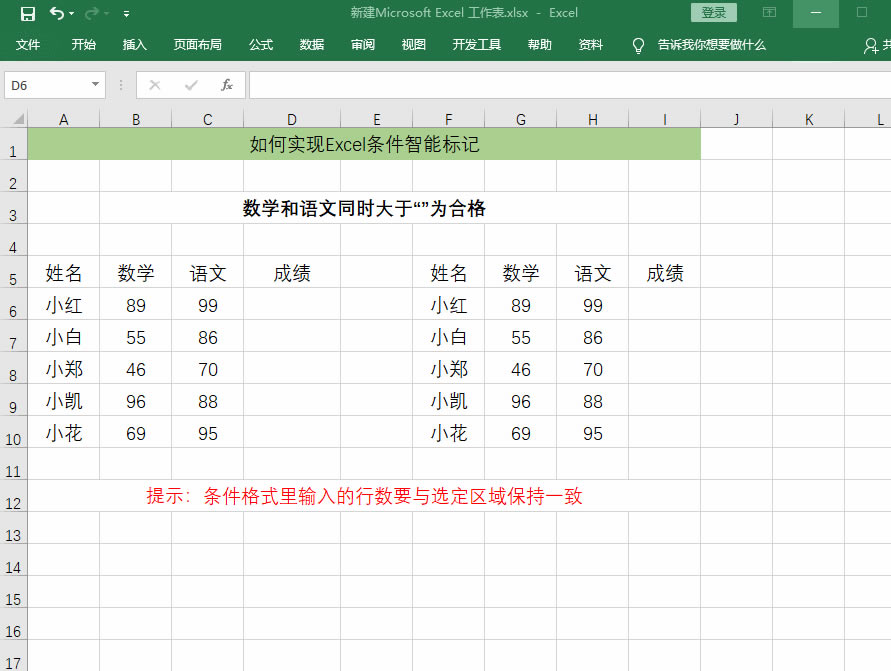Viewport: 891px width, 671px height.
Task: Expand the Name Box dropdown arrow
Action: (95, 85)
